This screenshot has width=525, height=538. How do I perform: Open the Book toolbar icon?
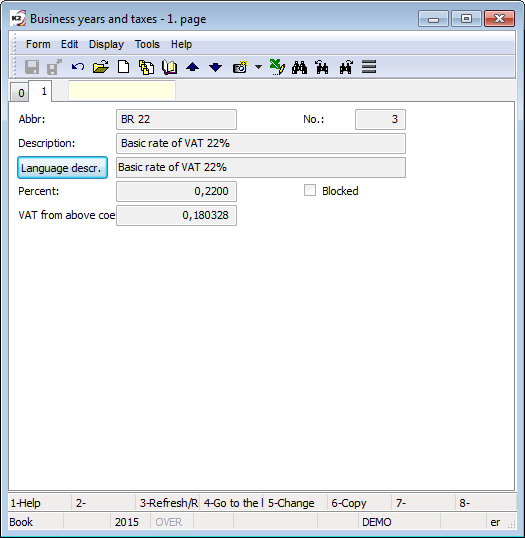pos(170,67)
